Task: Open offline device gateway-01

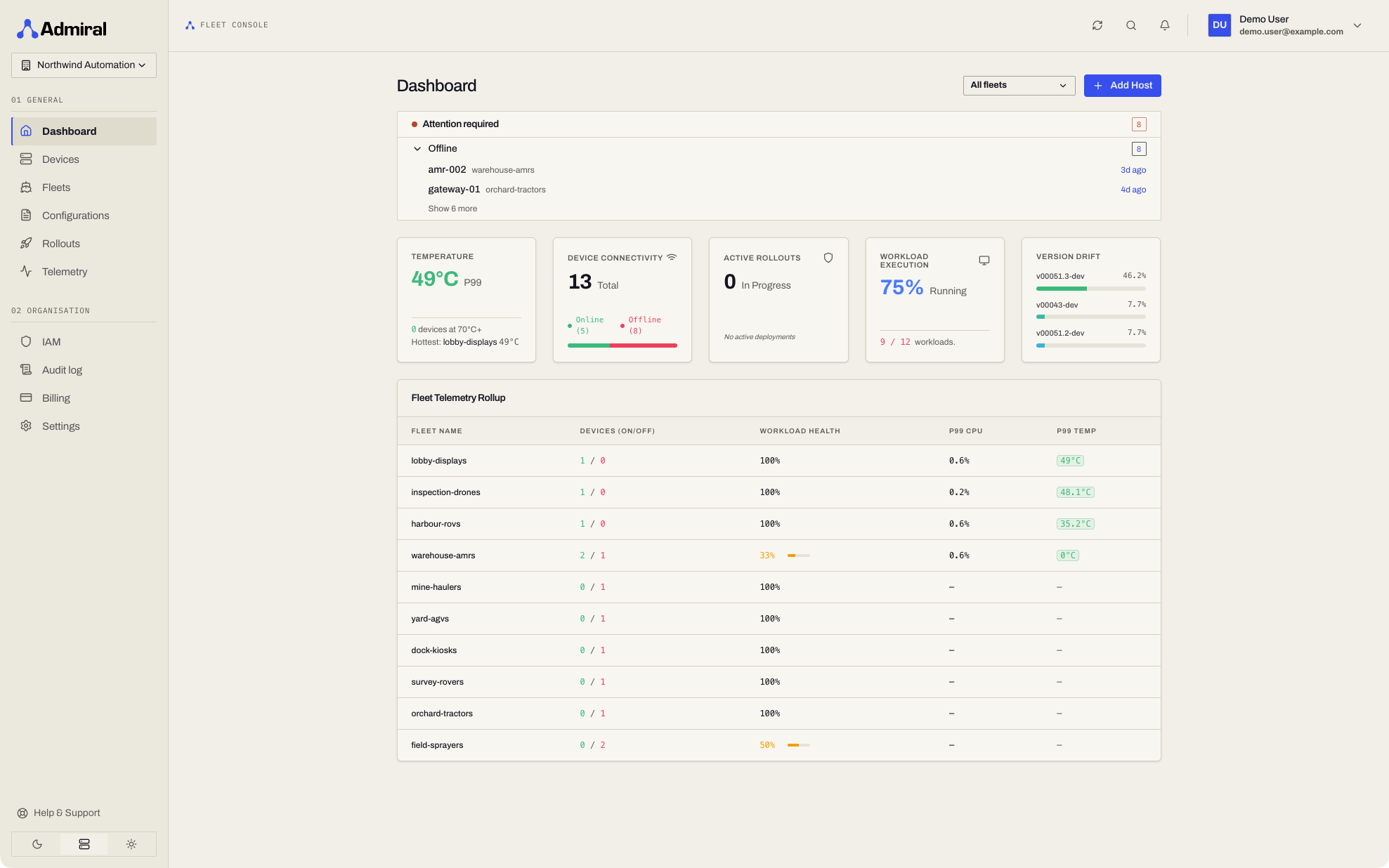Action: 454,190
